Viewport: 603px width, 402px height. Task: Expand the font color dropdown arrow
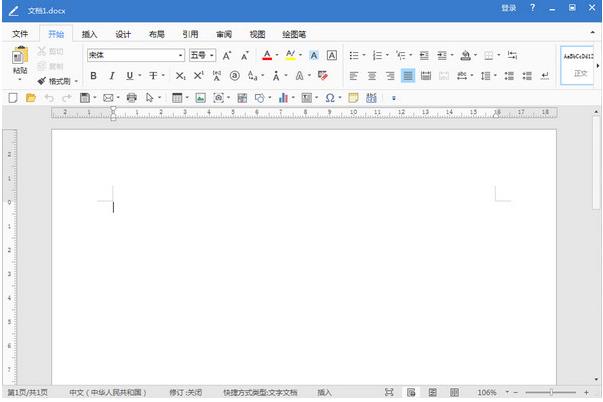point(276,56)
